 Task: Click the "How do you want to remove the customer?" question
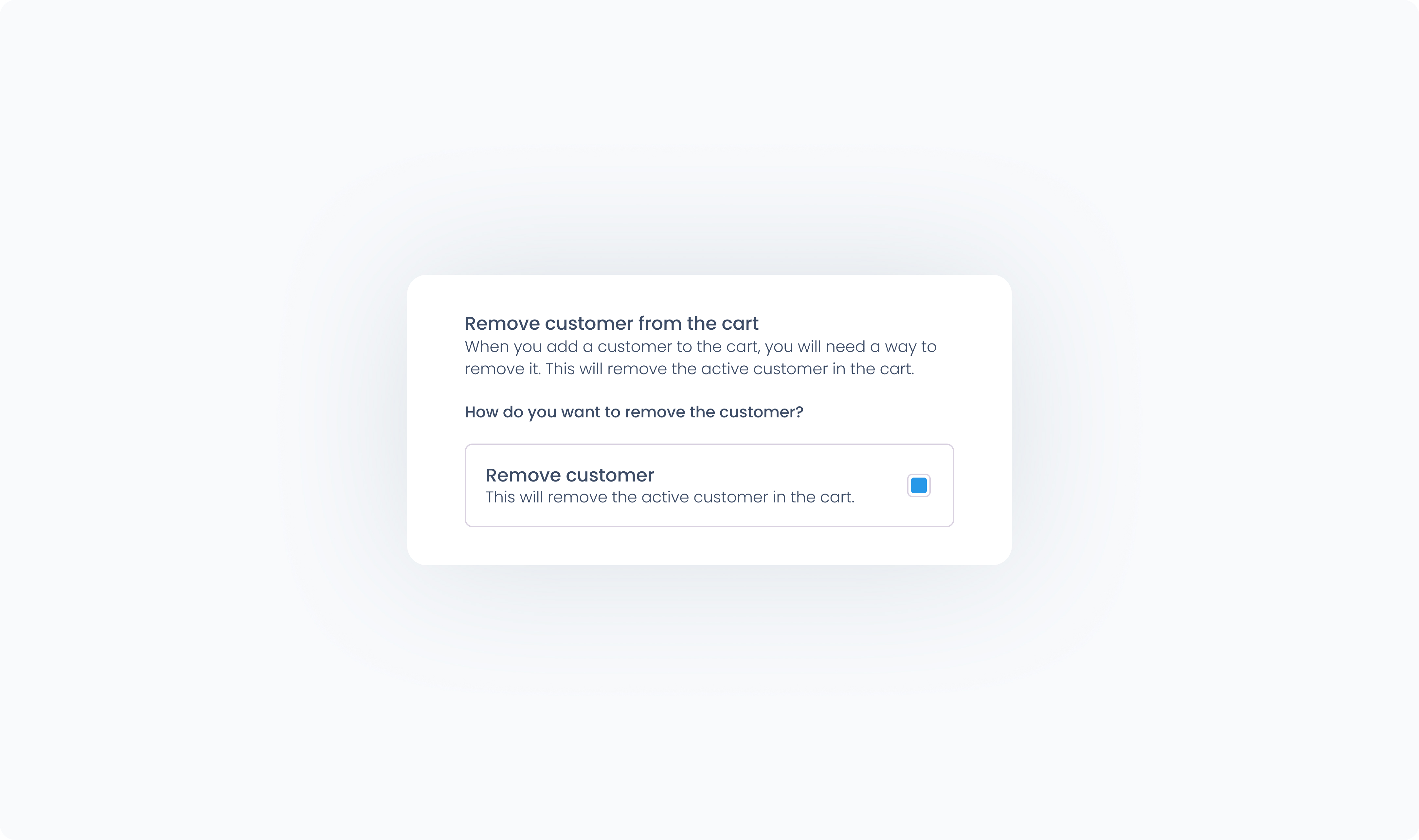[x=634, y=412]
